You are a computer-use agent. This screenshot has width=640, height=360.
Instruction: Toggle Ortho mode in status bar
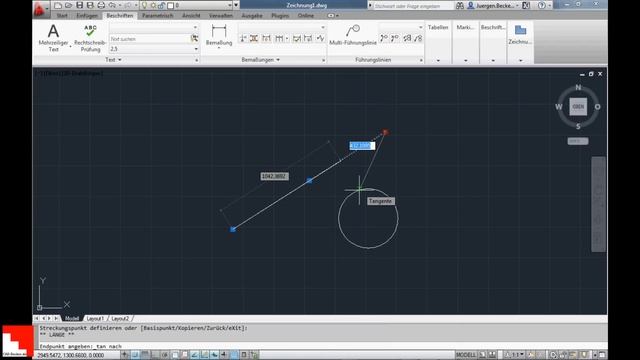[155, 355]
